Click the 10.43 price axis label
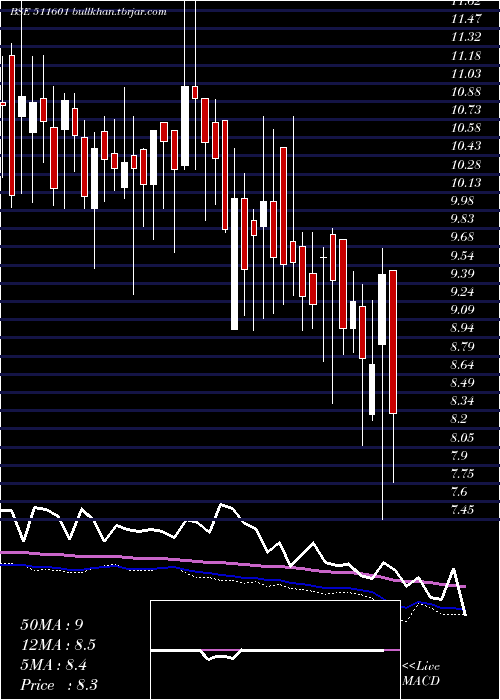 coord(466,146)
